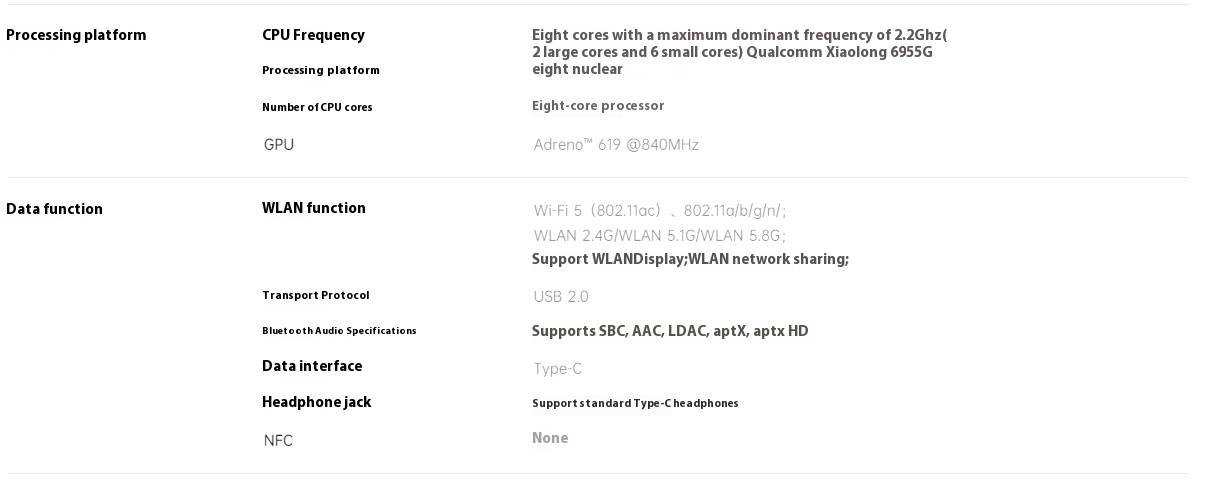Screen dimensions: 1211x480
Task: Click the Eight cores frequency description text
Action: pos(740,52)
